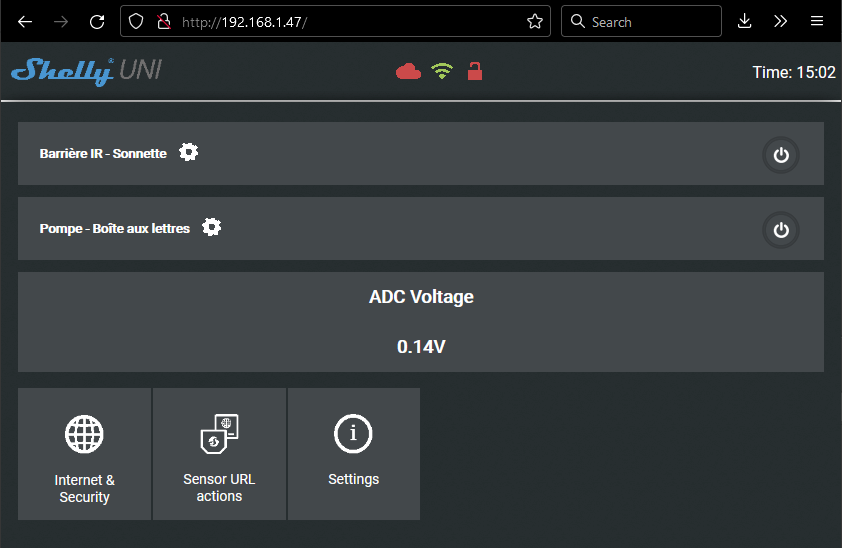Open the Sensor URL actions section
This screenshot has width=842, height=548.
pos(220,454)
